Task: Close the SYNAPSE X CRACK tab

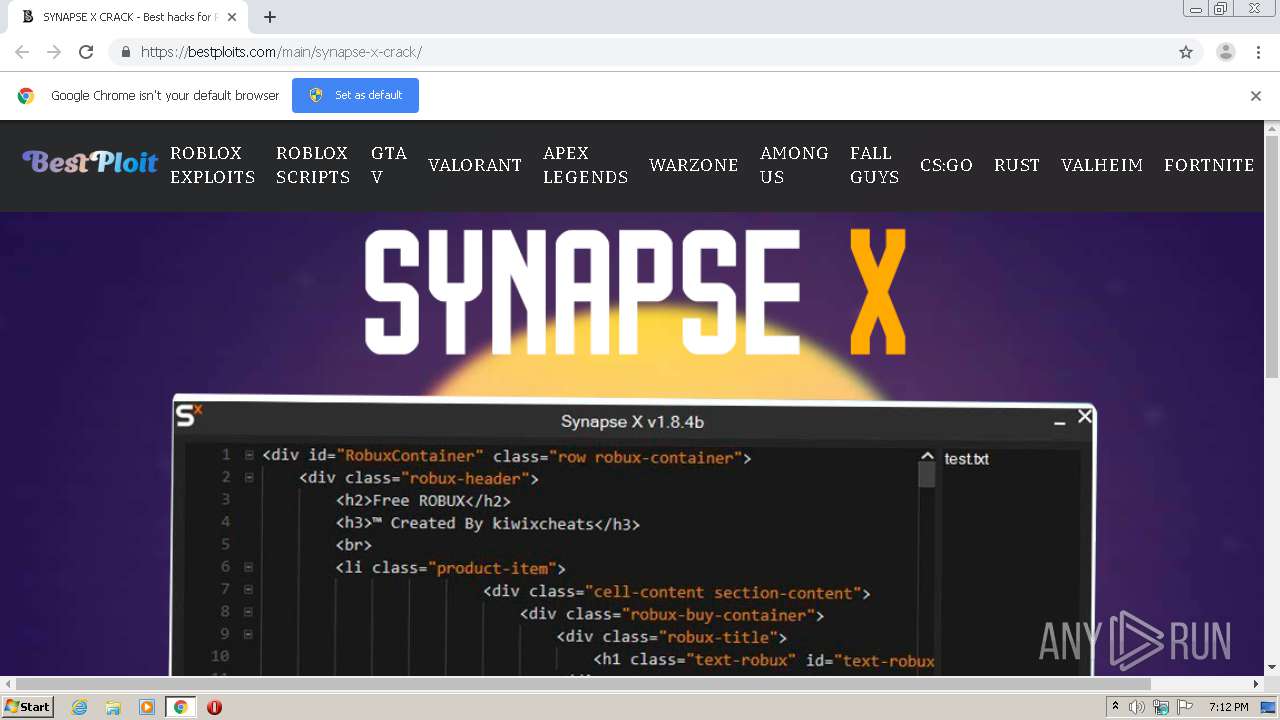Action: click(x=232, y=17)
